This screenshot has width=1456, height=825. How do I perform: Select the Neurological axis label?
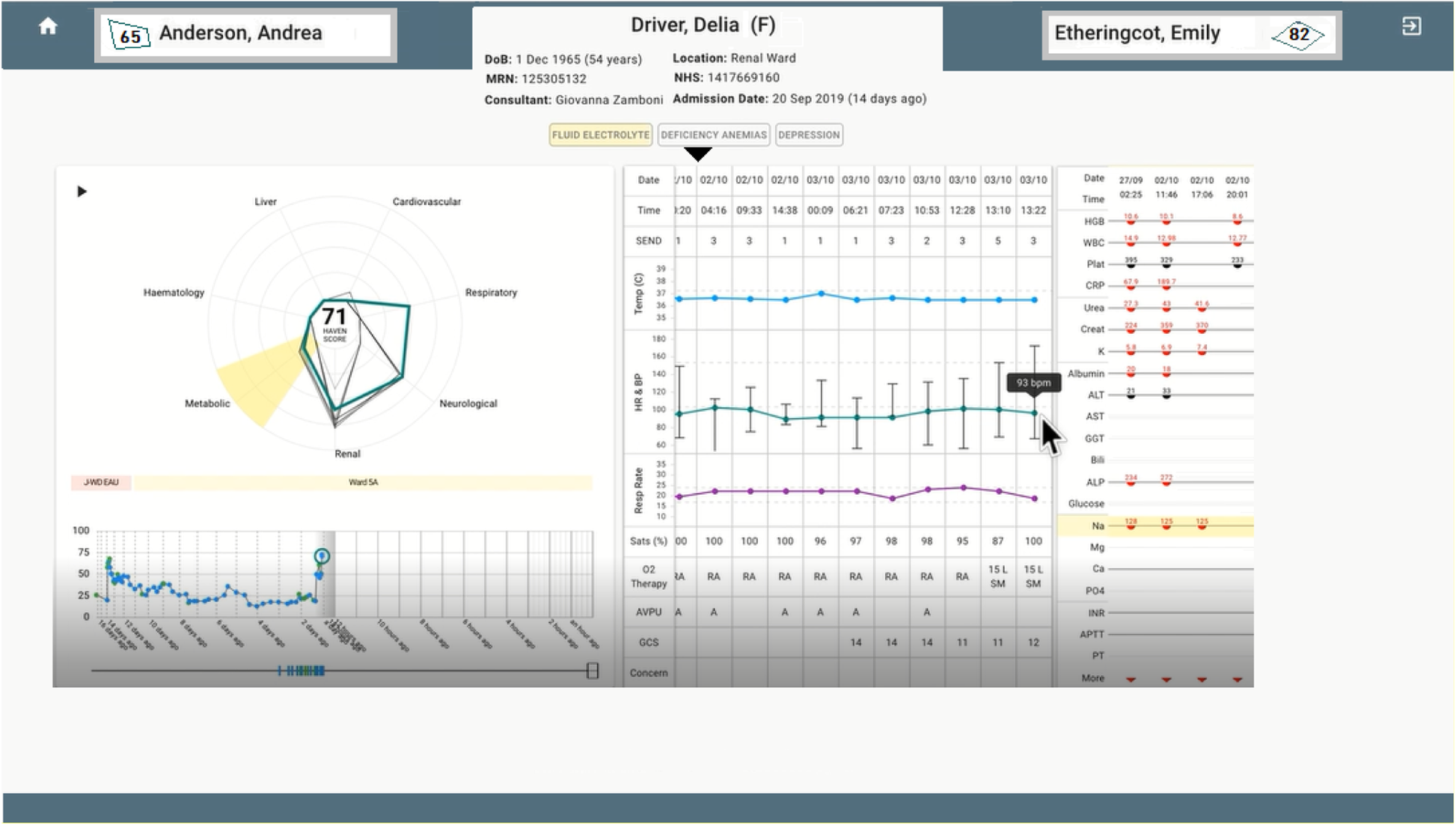pyautogui.click(x=468, y=404)
